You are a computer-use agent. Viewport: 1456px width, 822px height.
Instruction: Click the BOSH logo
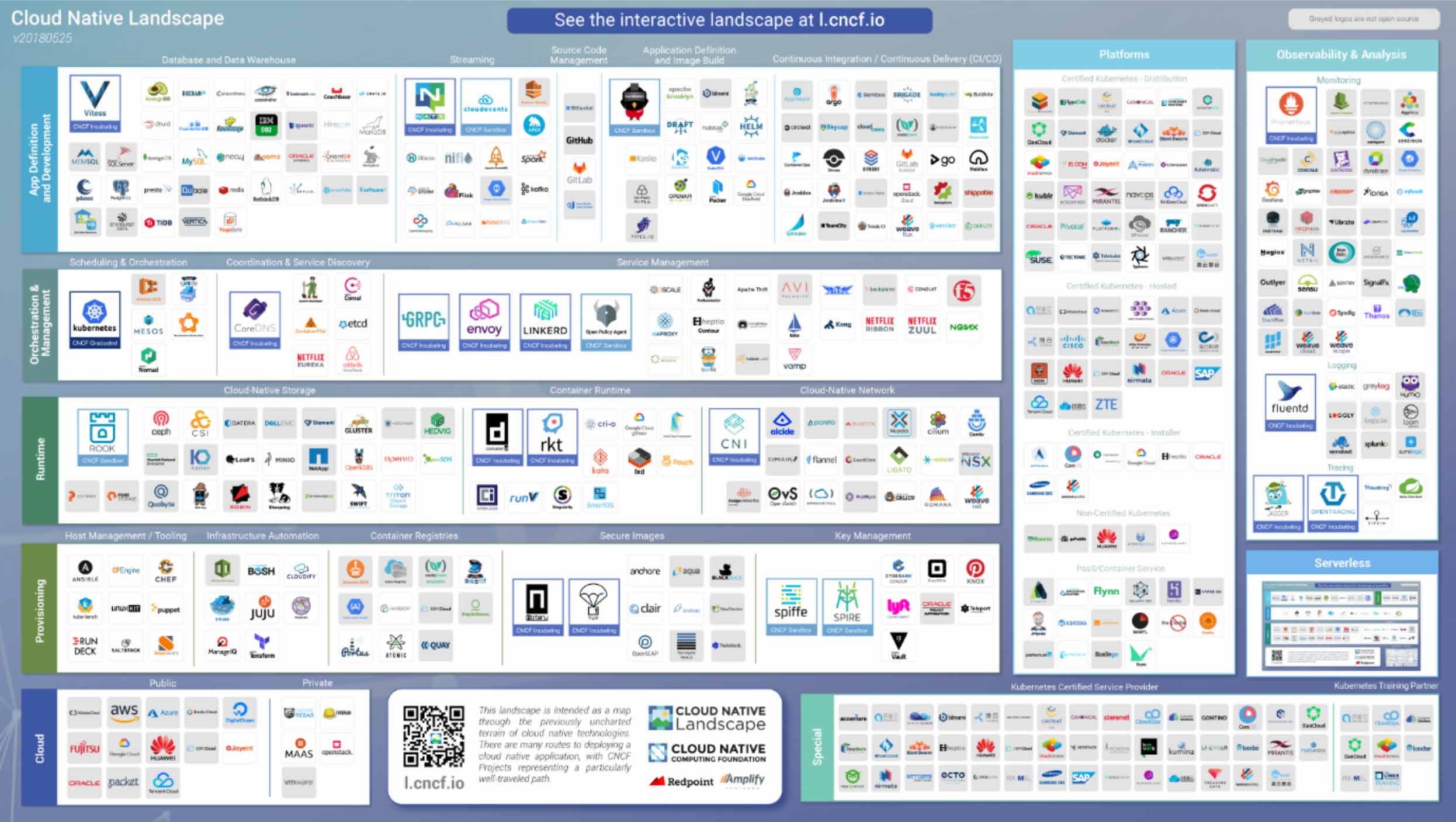click(261, 571)
